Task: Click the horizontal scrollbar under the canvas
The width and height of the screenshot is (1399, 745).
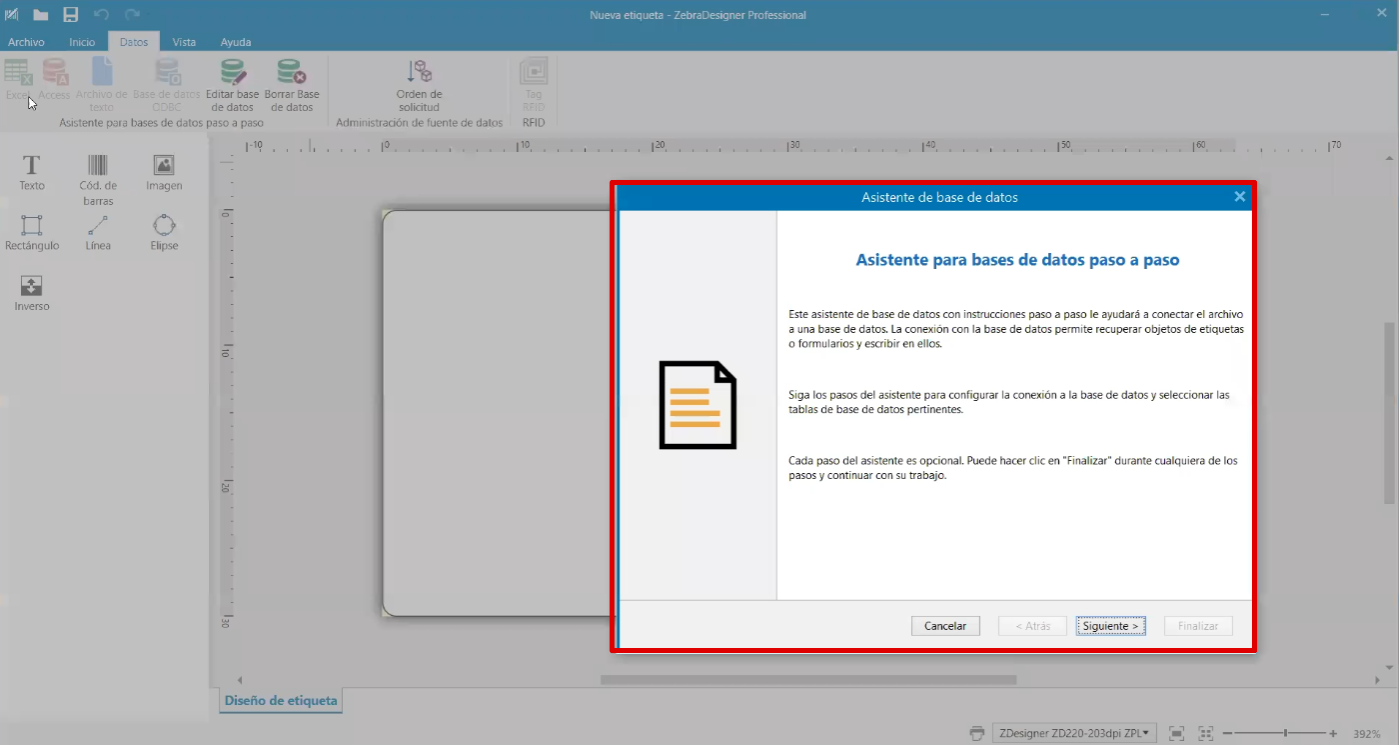Action: pyautogui.click(x=808, y=680)
